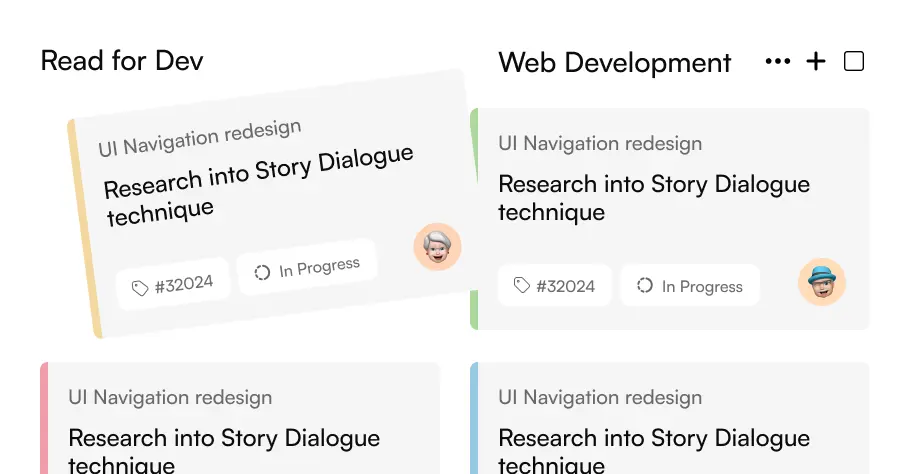Select the Web Development column heading
The image size is (910, 474).
coord(614,62)
